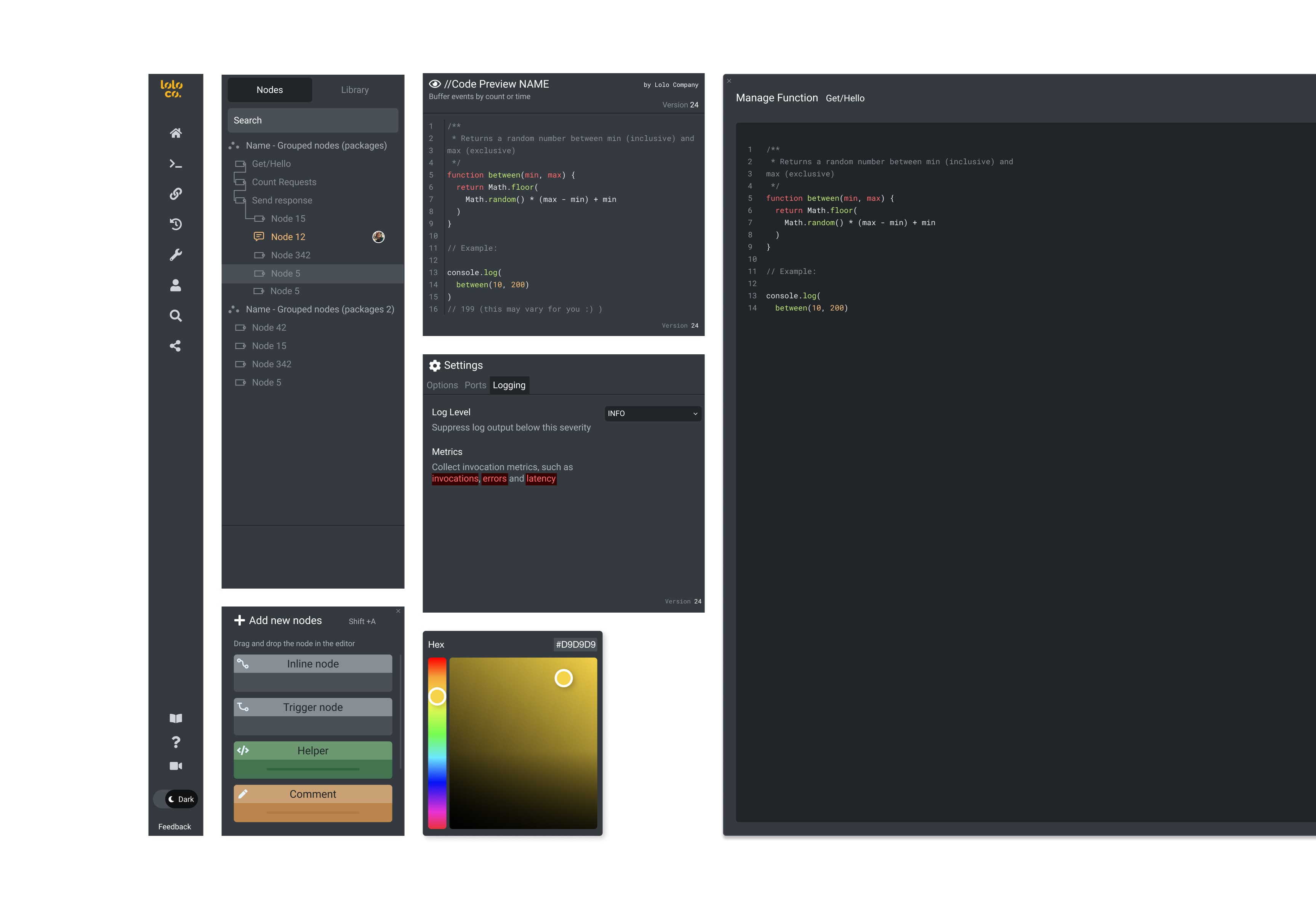This screenshot has height=909, width=1316.
Task: Click the link chain icon
Action: click(175, 194)
